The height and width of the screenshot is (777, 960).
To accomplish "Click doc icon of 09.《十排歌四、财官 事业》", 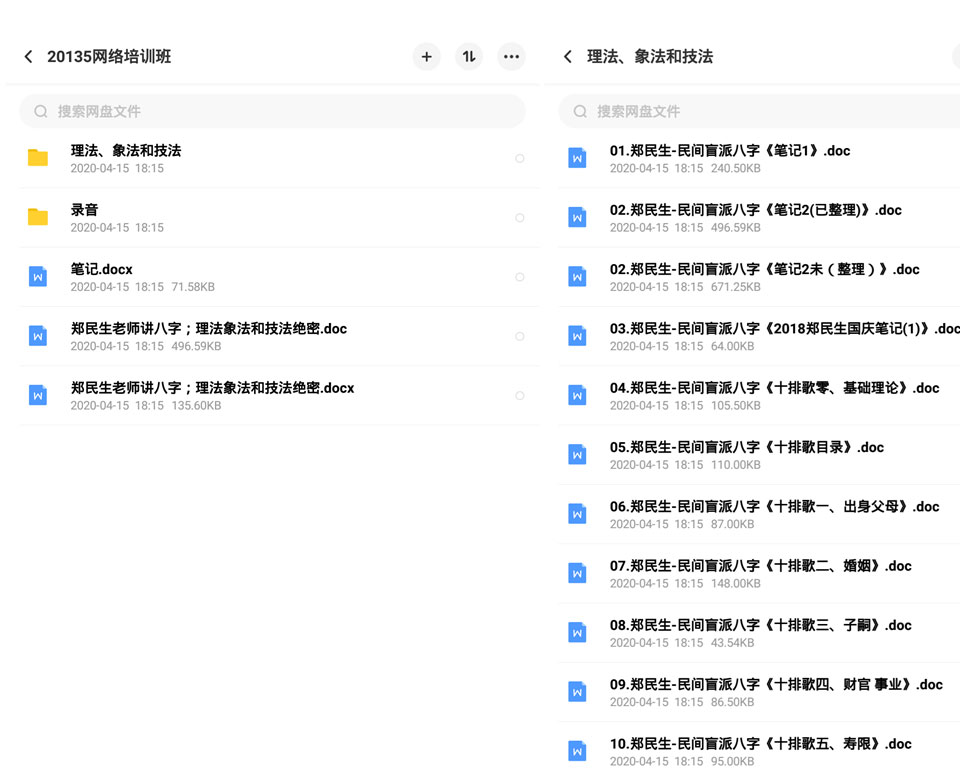I will [577, 693].
